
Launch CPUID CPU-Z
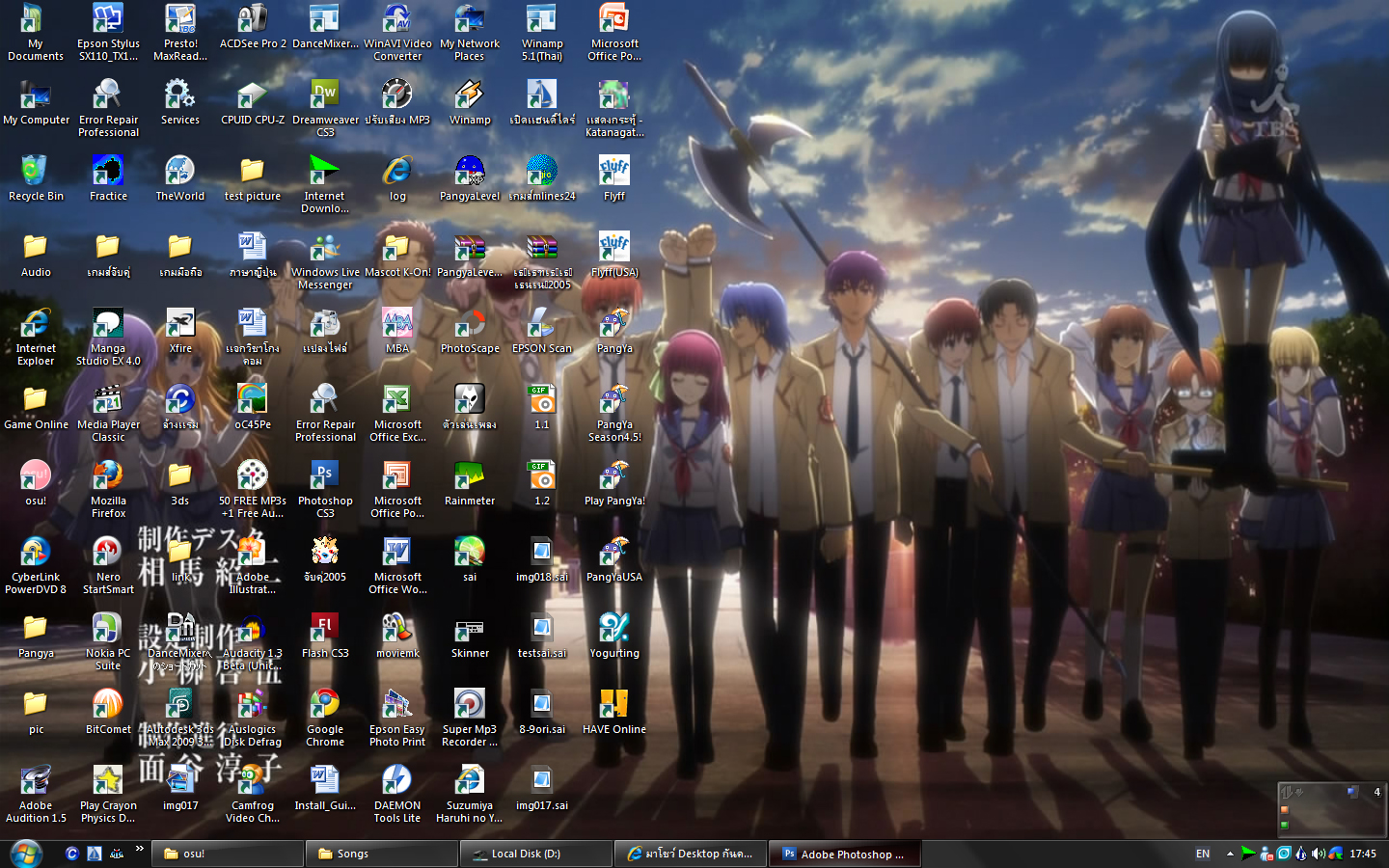tap(253, 102)
